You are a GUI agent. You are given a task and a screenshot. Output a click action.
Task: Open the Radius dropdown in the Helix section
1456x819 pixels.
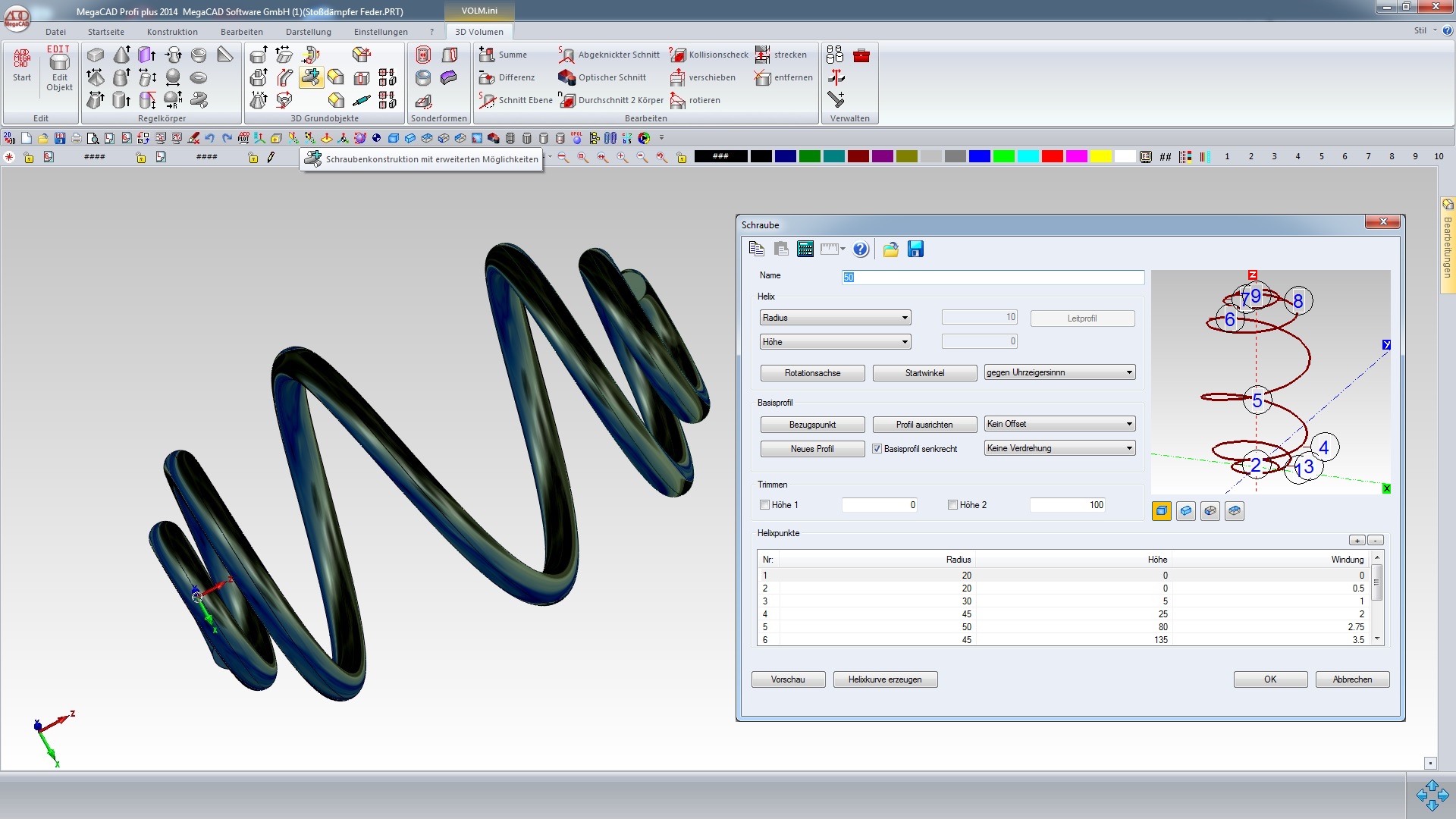coord(835,318)
